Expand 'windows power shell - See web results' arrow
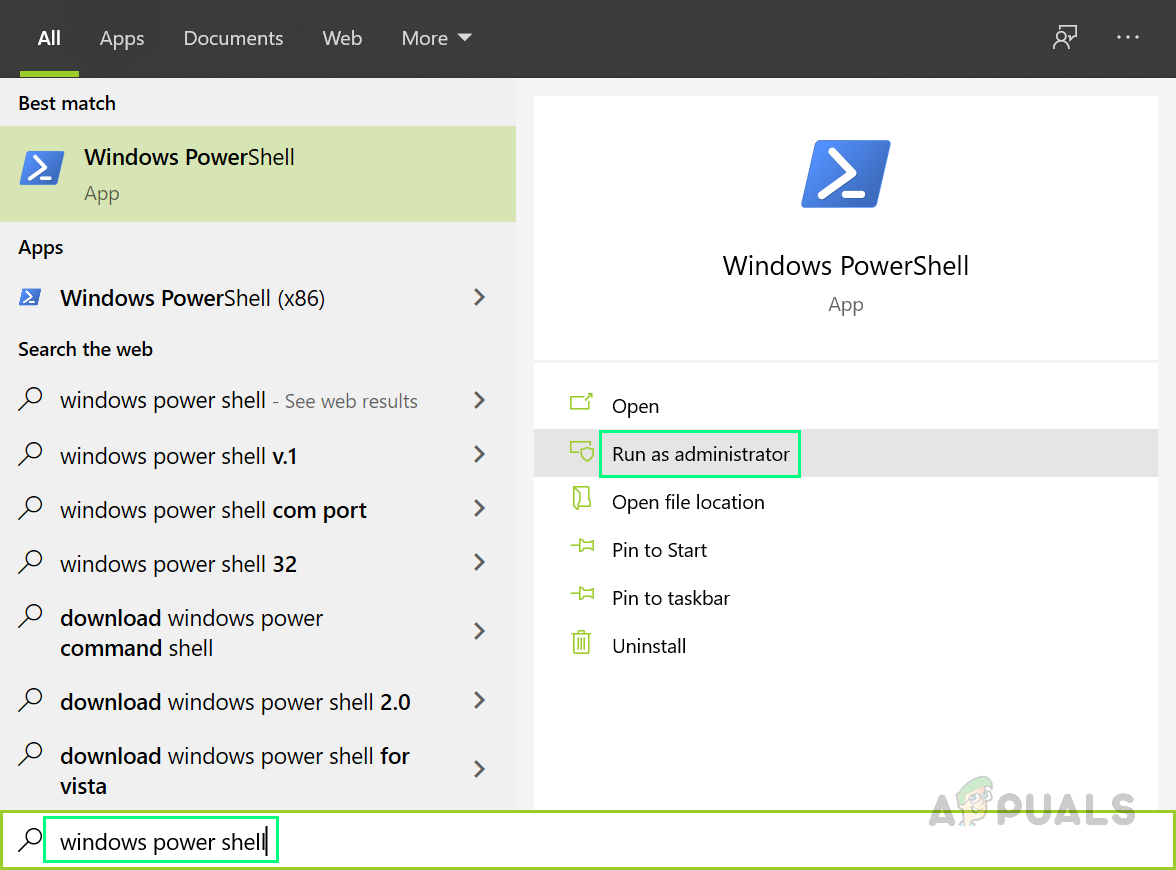This screenshot has height=870, width=1176. (x=480, y=400)
